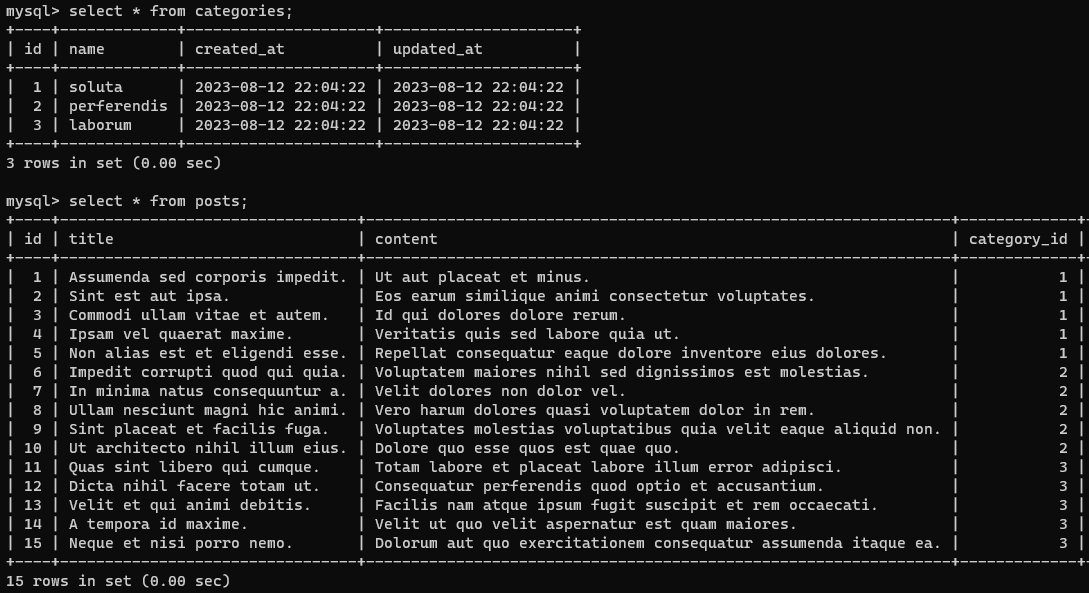1089x593 pixels.
Task: Click the title 'Impedit corrupti quod qui quia.'
Action: point(208,372)
